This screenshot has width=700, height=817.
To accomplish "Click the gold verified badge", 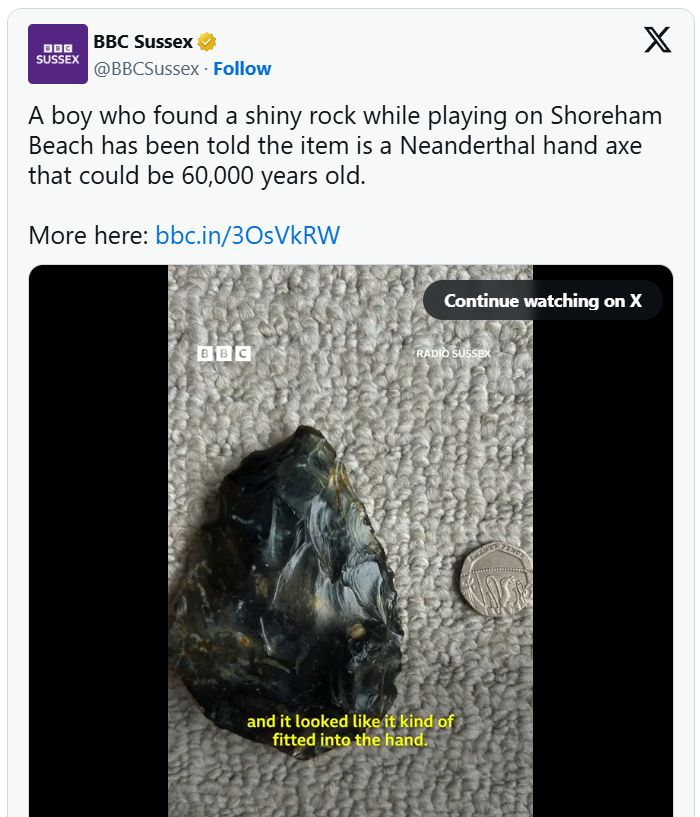I will point(207,42).
